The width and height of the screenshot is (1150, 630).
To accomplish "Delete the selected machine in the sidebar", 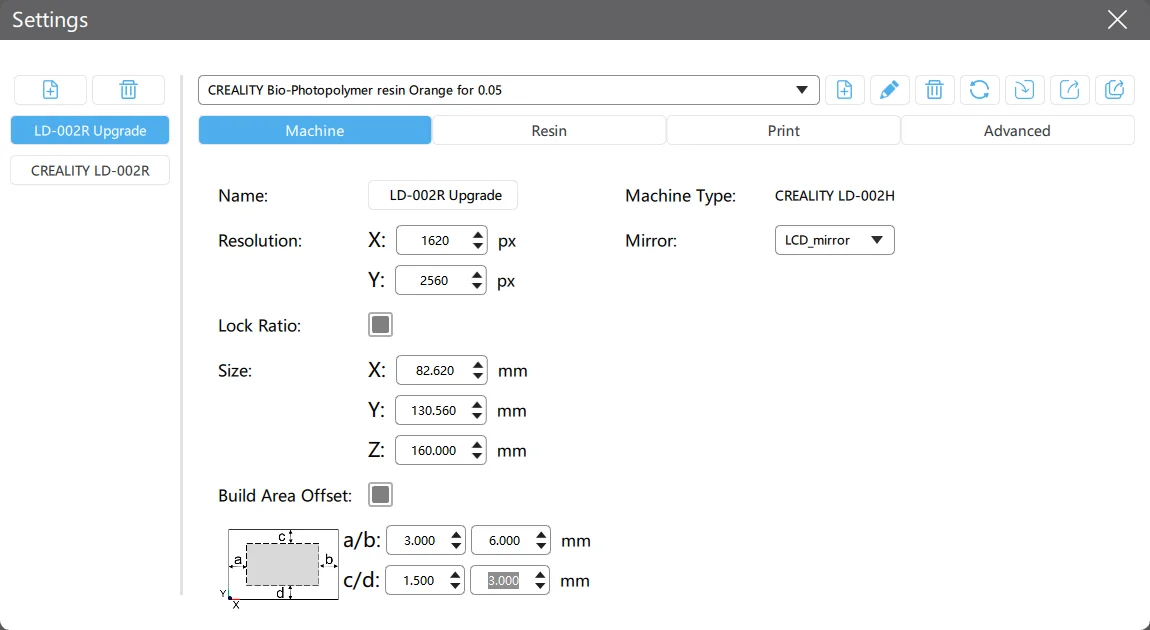I will [128, 90].
